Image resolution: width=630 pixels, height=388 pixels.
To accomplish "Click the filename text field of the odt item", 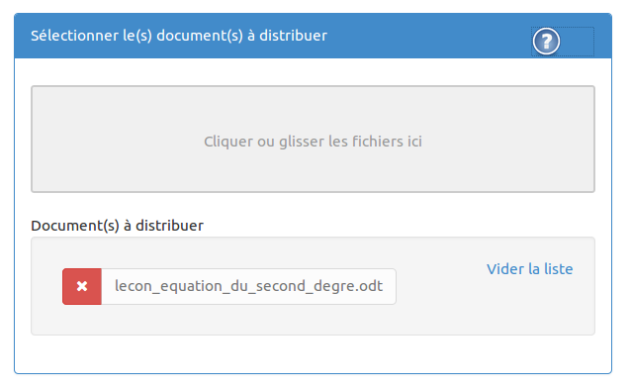I will pyautogui.click(x=249, y=286).
